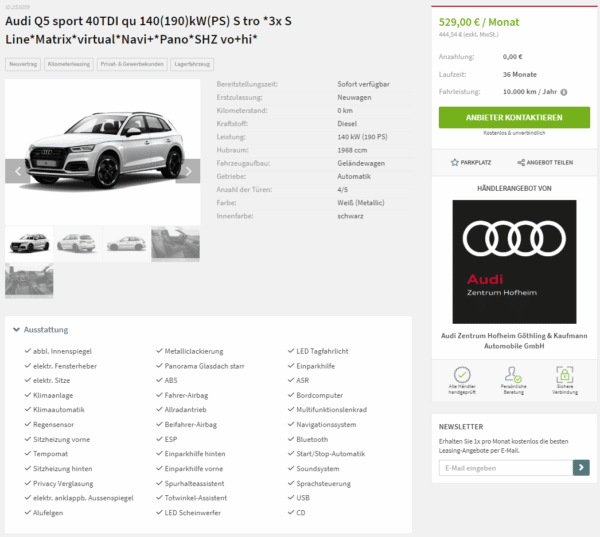Click the 'Automatik' Getriebe value
The height and width of the screenshot is (537, 600).
click(354, 176)
